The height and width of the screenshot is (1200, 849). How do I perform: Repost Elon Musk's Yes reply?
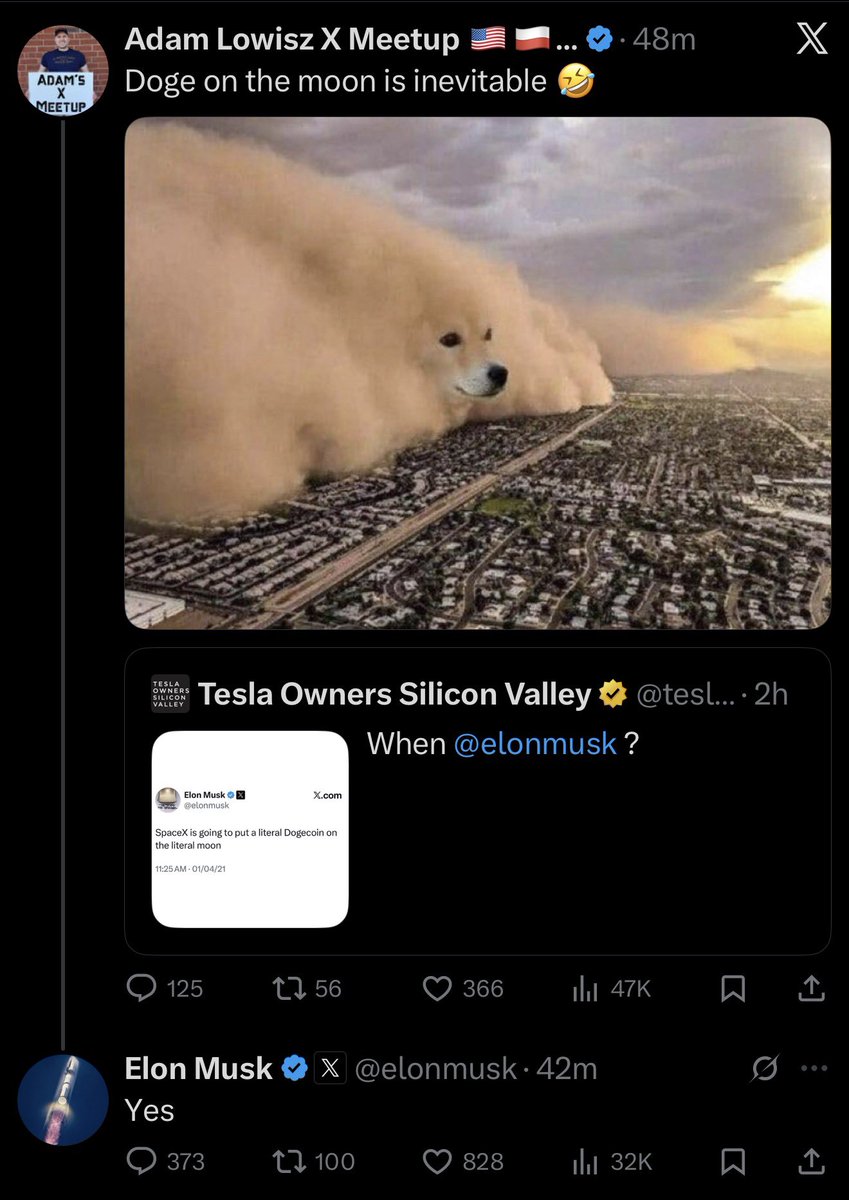pyautogui.click(x=288, y=1161)
